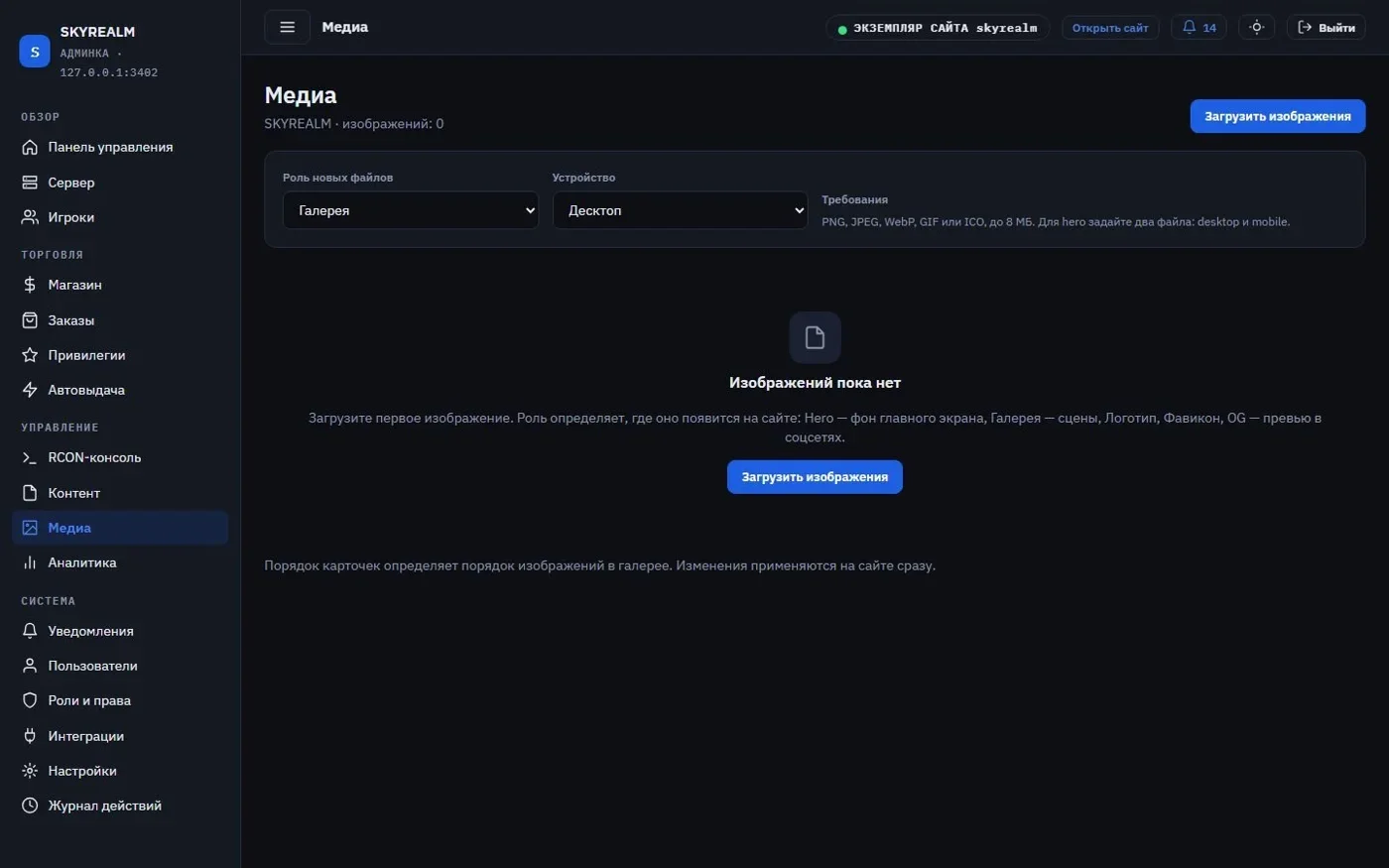This screenshot has height=868, width=1389.
Task: Click the lightning icon beside Автовыдача
Action: (x=30, y=390)
